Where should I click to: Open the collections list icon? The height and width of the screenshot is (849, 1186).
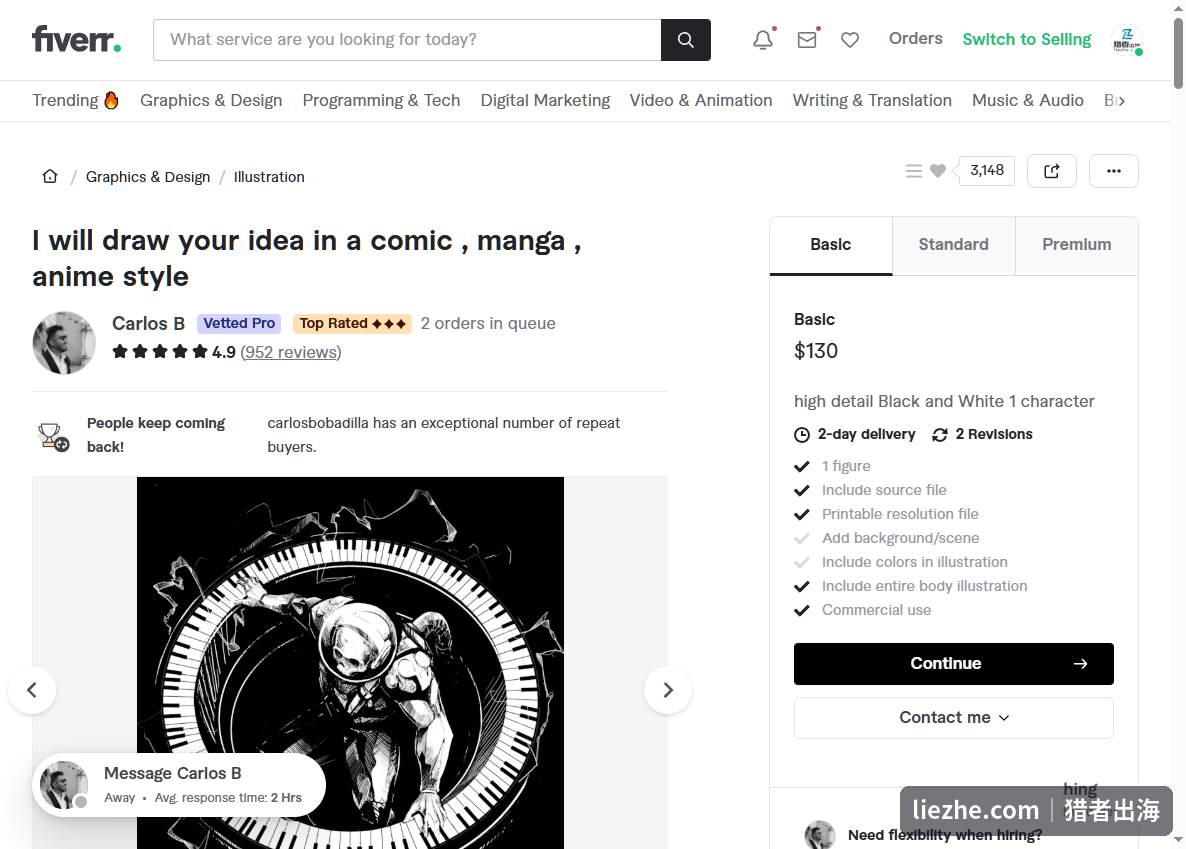[x=914, y=171]
